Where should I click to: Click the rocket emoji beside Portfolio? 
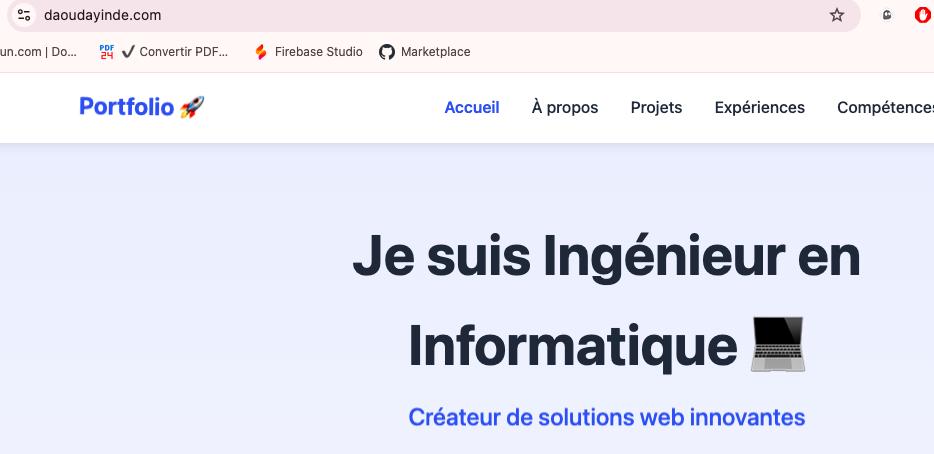click(192, 107)
